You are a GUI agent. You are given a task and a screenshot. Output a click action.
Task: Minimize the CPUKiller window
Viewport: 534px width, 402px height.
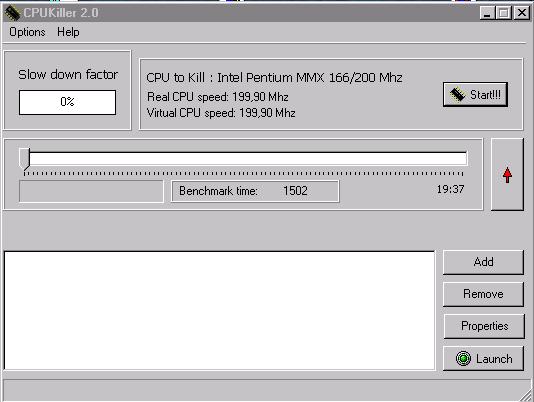[x=487, y=13]
